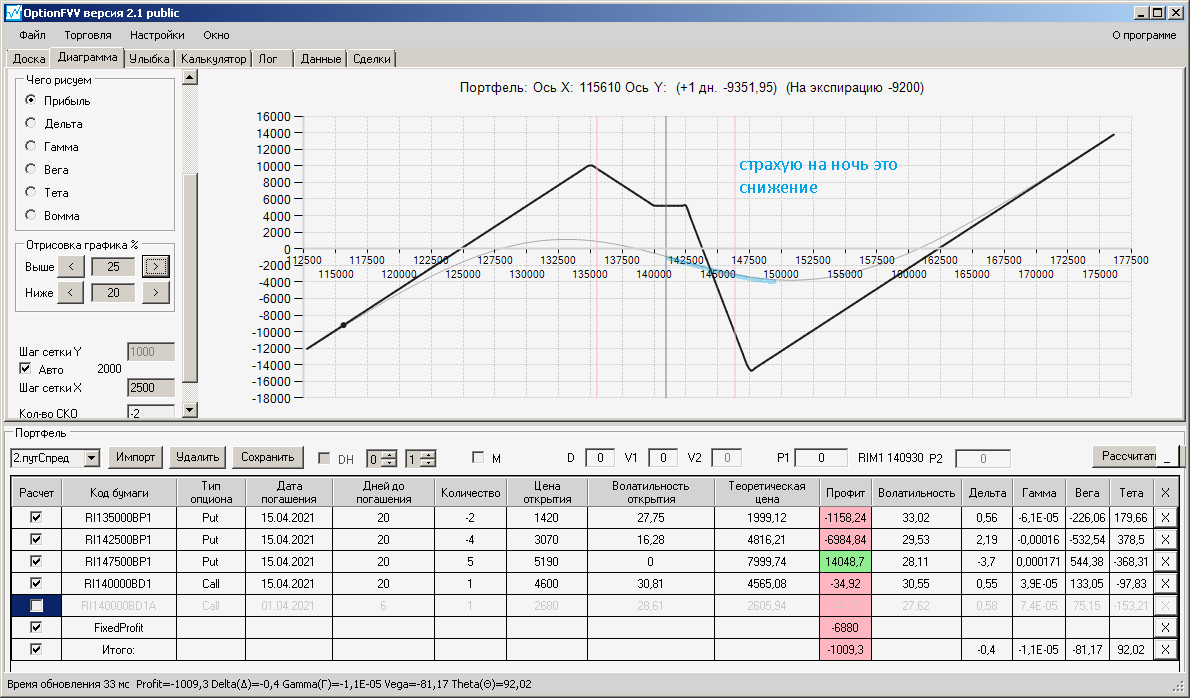Viewport: 1190px width, 698px height.
Task: Delete the RI147500BP1 row with its X
Action: point(1165,561)
